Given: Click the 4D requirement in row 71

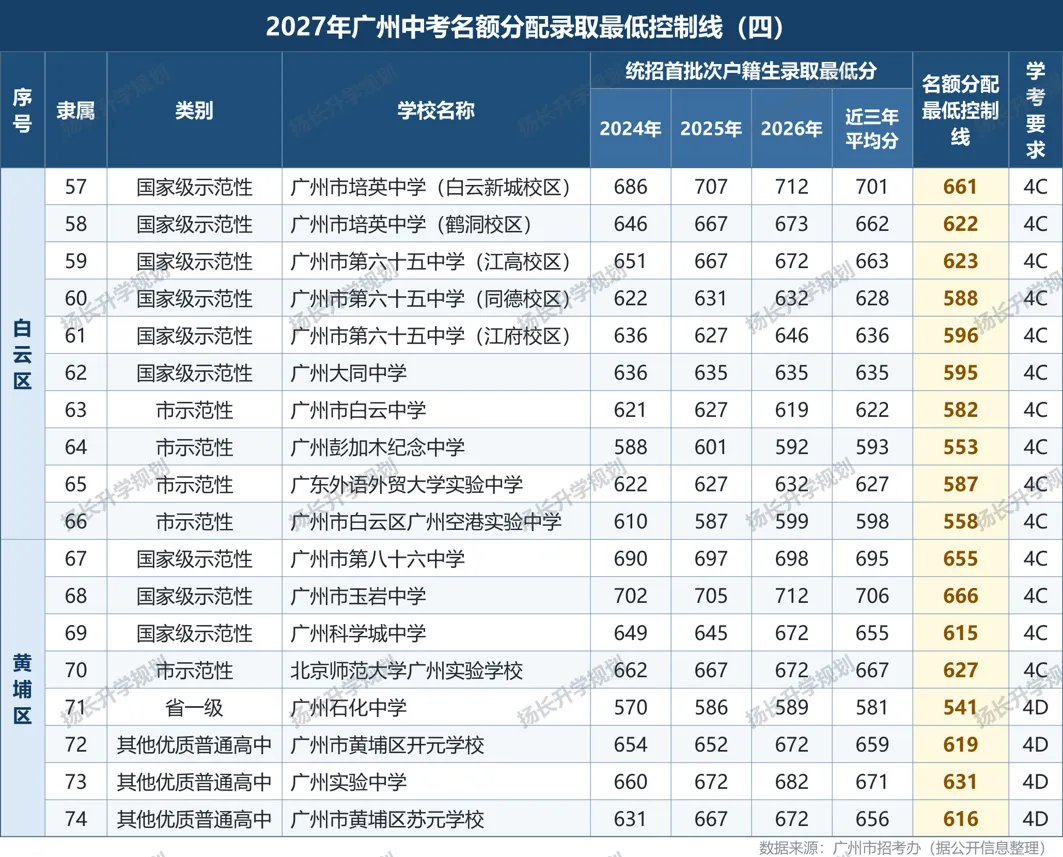Looking at the screenshot, I should coord(1035,708).
